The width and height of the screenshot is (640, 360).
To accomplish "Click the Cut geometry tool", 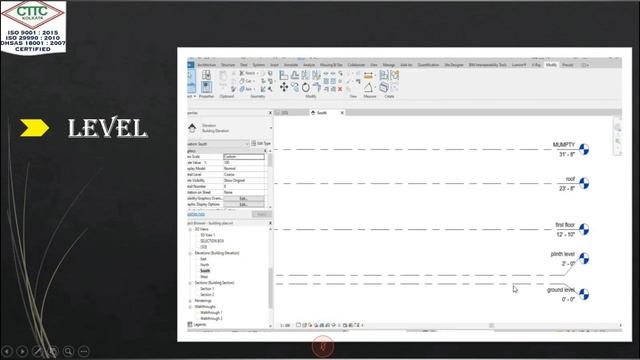I will 247,81.
